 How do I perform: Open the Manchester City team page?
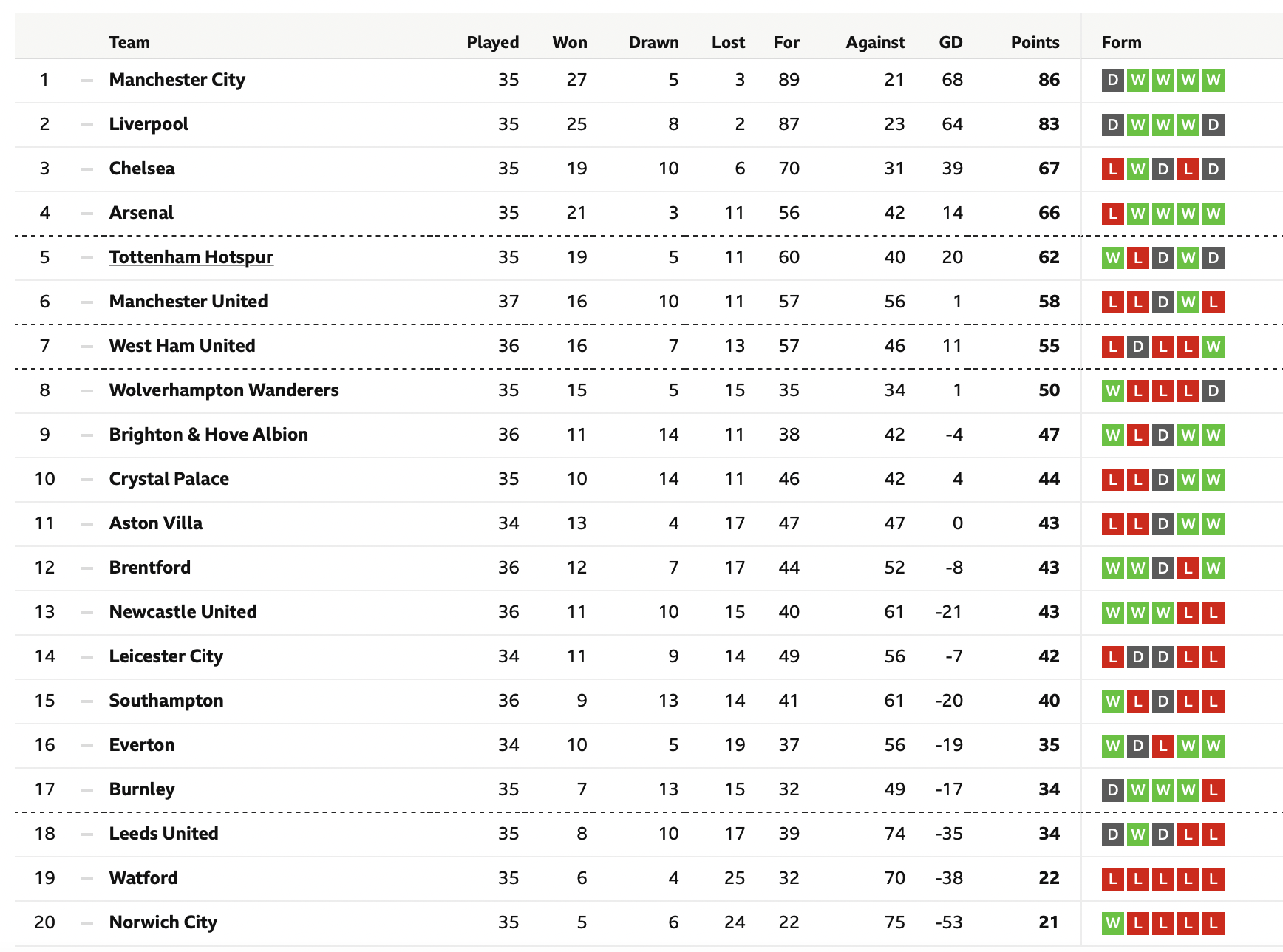click(177, 80)
